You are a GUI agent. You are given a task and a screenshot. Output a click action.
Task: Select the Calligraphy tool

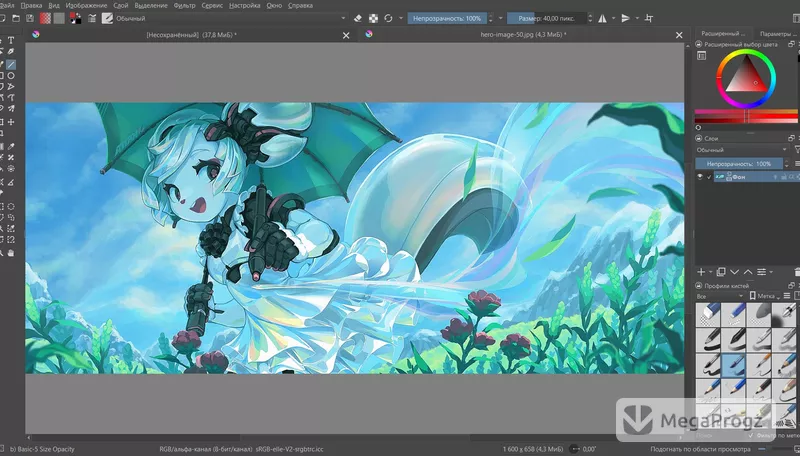click(x=11, y=52)
